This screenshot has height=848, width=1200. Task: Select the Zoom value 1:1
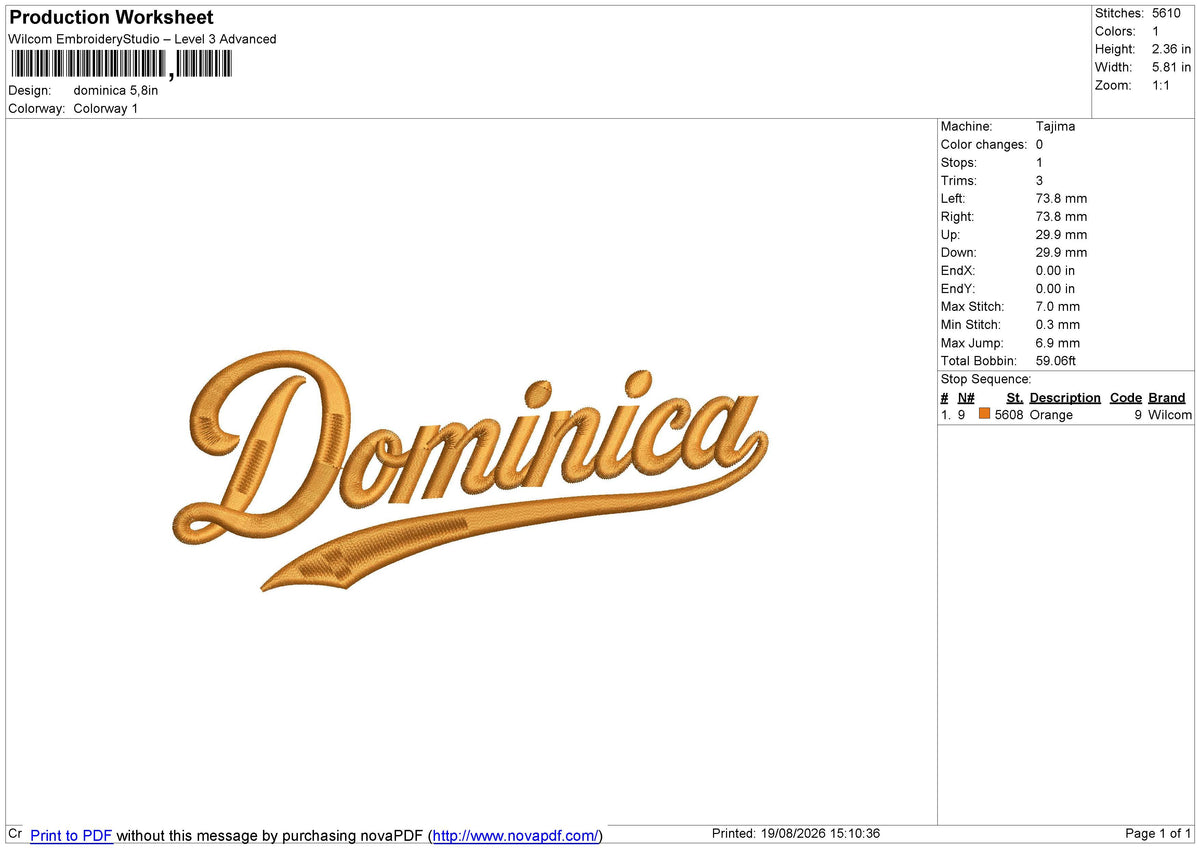point(1161,85)
